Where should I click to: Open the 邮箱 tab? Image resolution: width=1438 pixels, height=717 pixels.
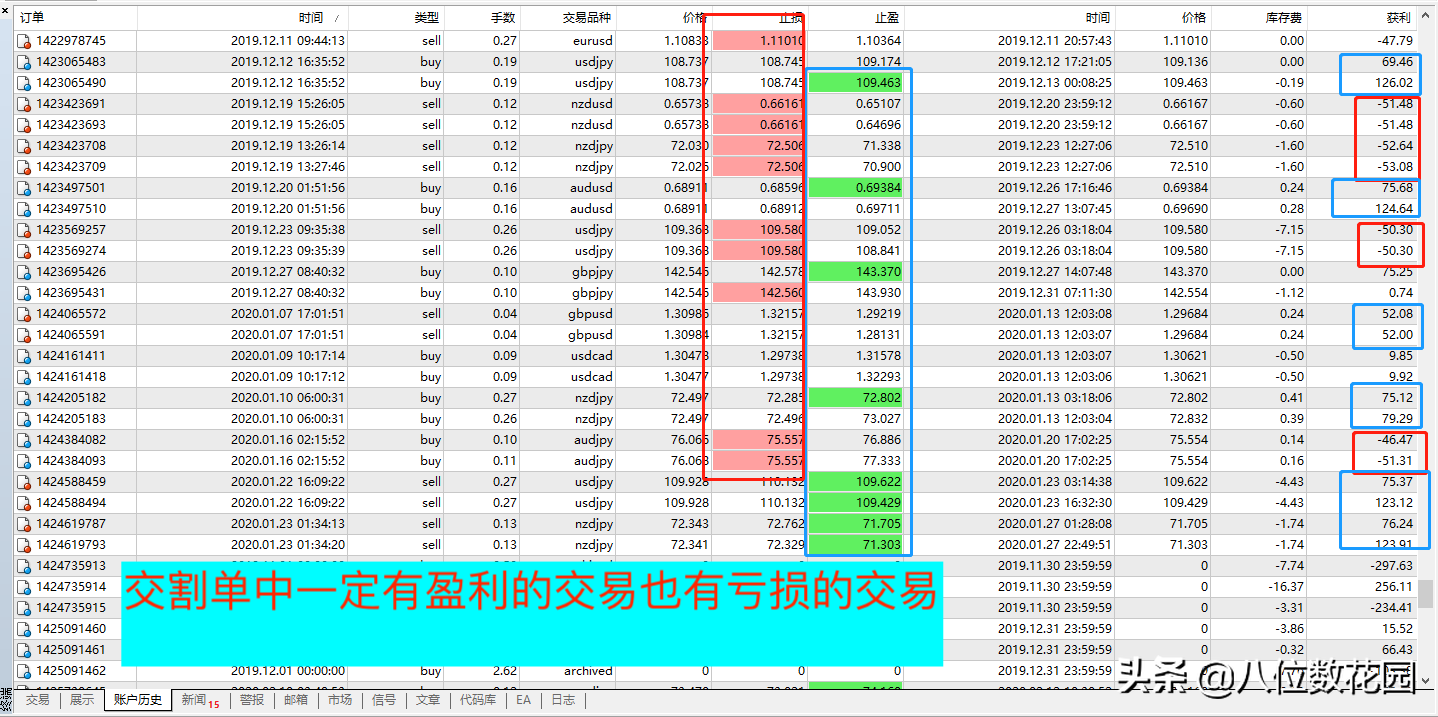coord(296,700)
